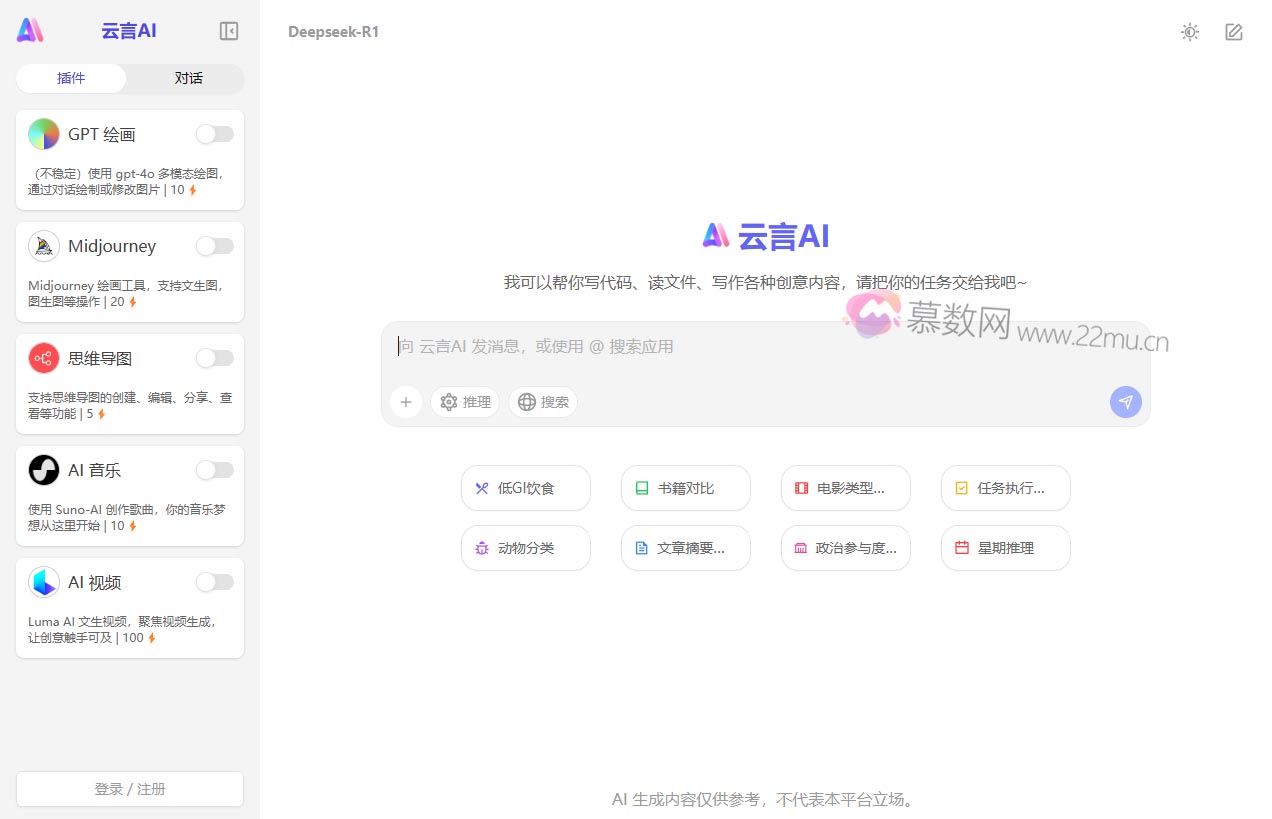
Task: Enable the GPT 绘画 plugin switch
Action: pyautogui.click(x=214, y=133)
